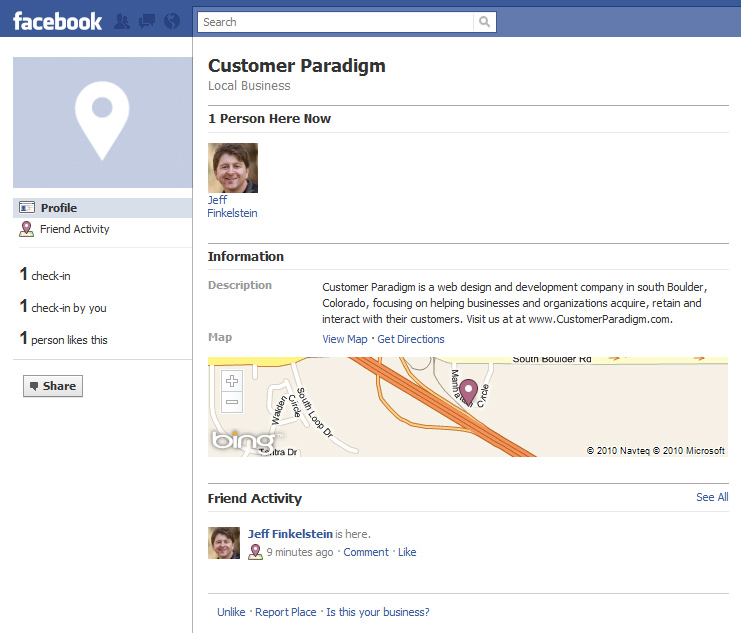Open the Get Directions link
Viewport: 741px width, 633px height.
click(411, 339)
